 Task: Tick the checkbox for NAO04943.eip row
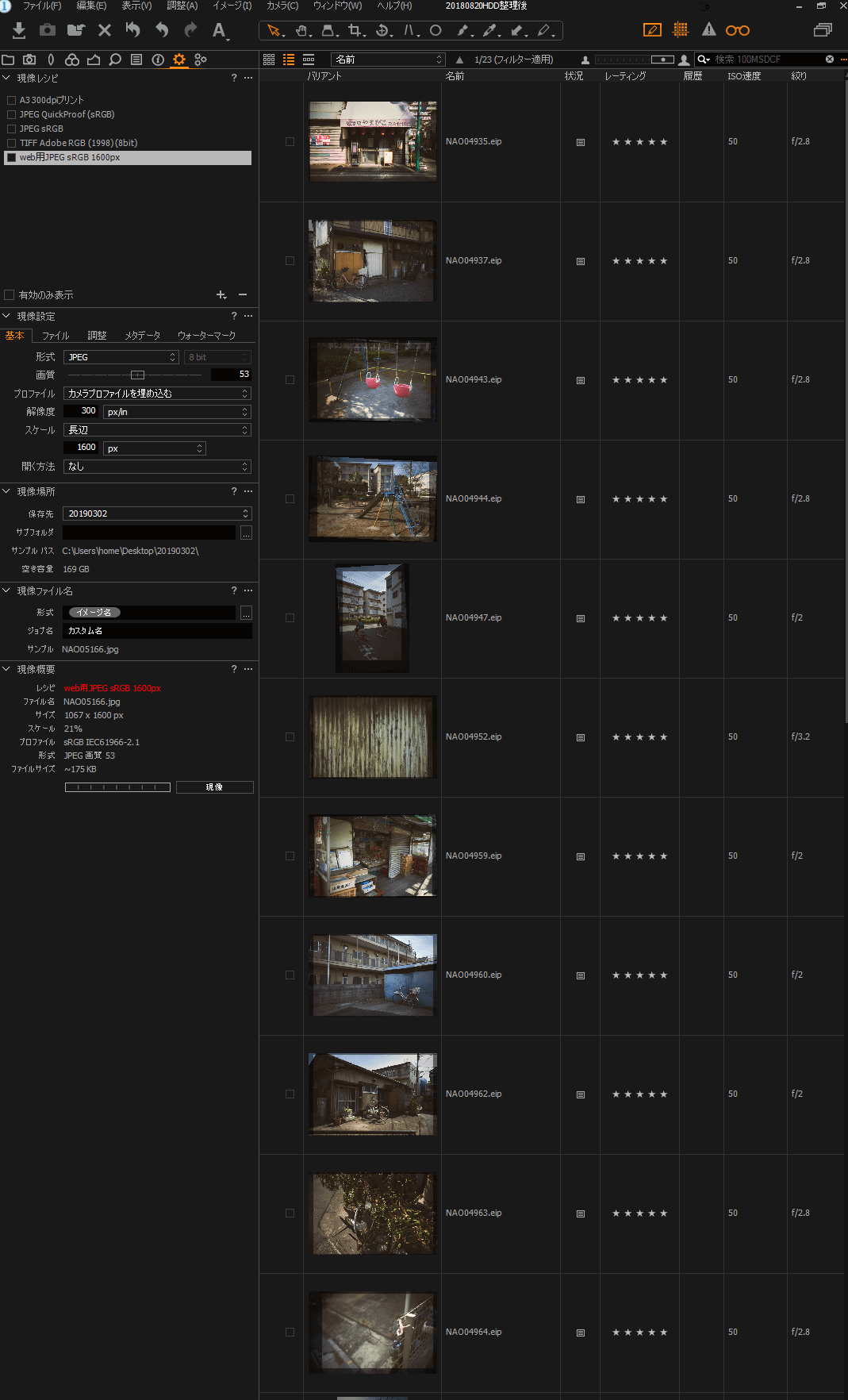290,380
